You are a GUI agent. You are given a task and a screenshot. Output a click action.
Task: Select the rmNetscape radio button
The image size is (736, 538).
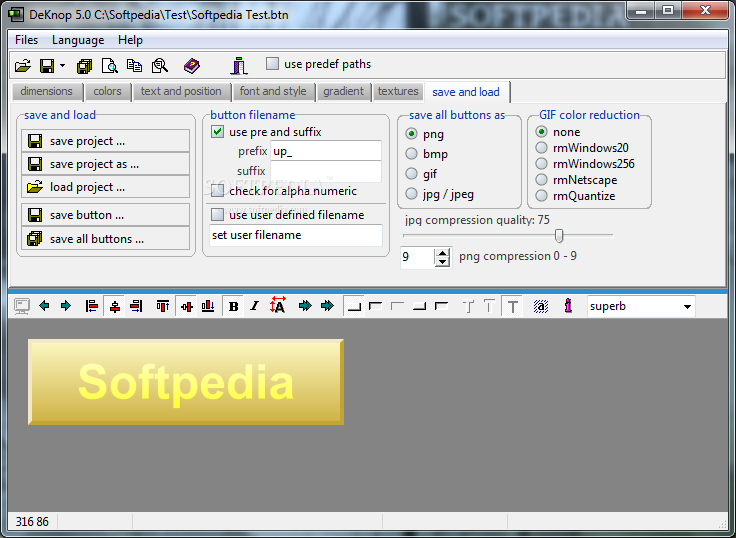tap(542, 180)
